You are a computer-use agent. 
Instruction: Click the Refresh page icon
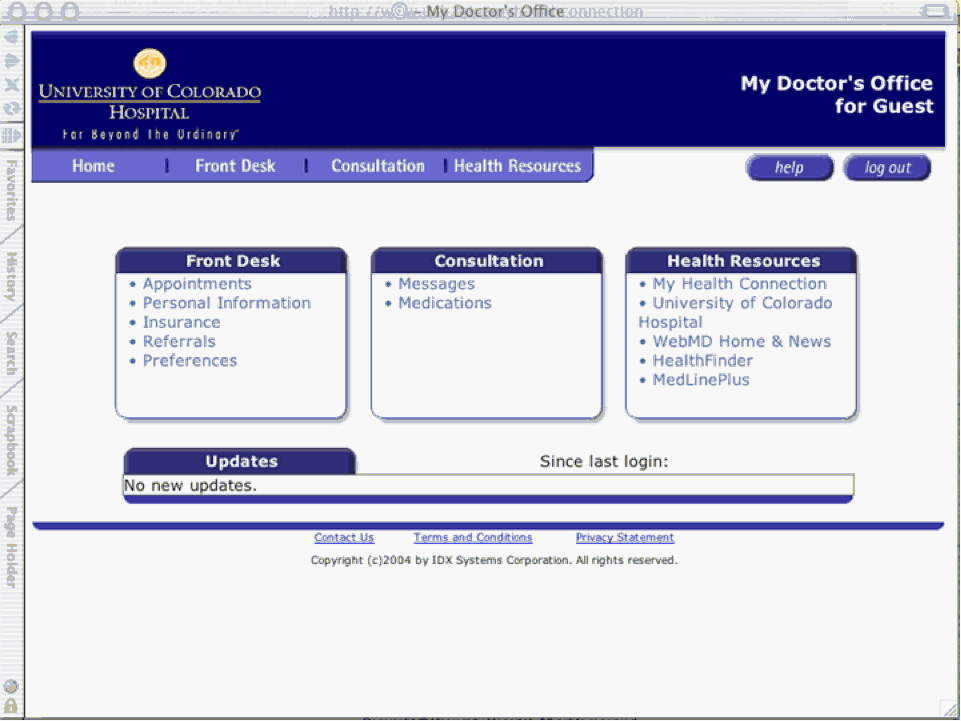pyautogui.click(x=12, y=109)
